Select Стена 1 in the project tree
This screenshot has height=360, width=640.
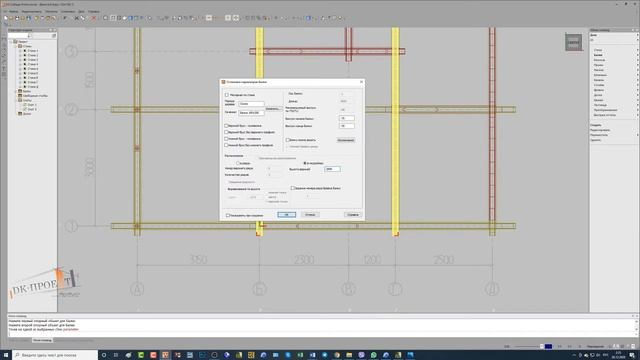[33, 51]
